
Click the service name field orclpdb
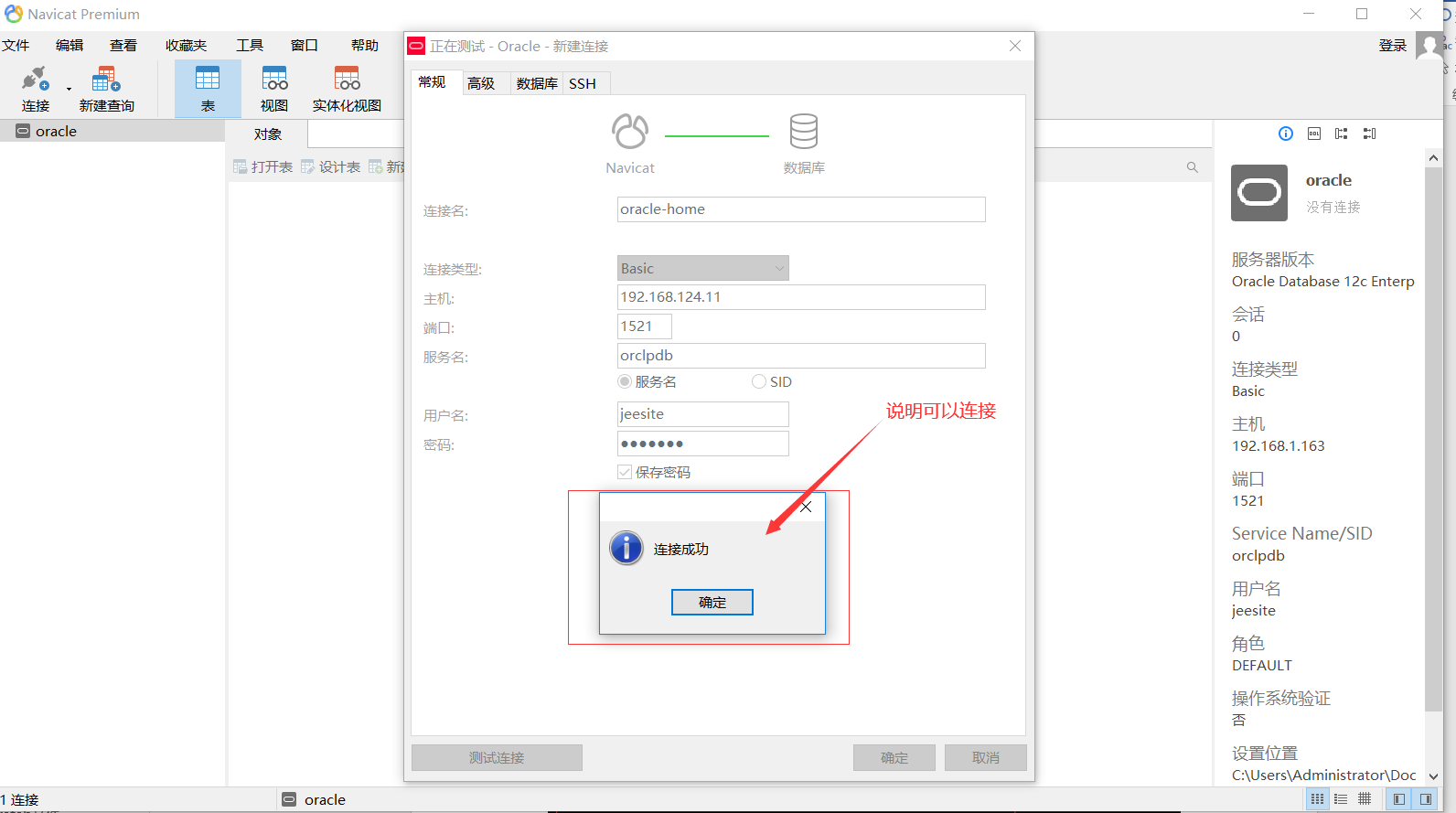[x=801, y=356]
